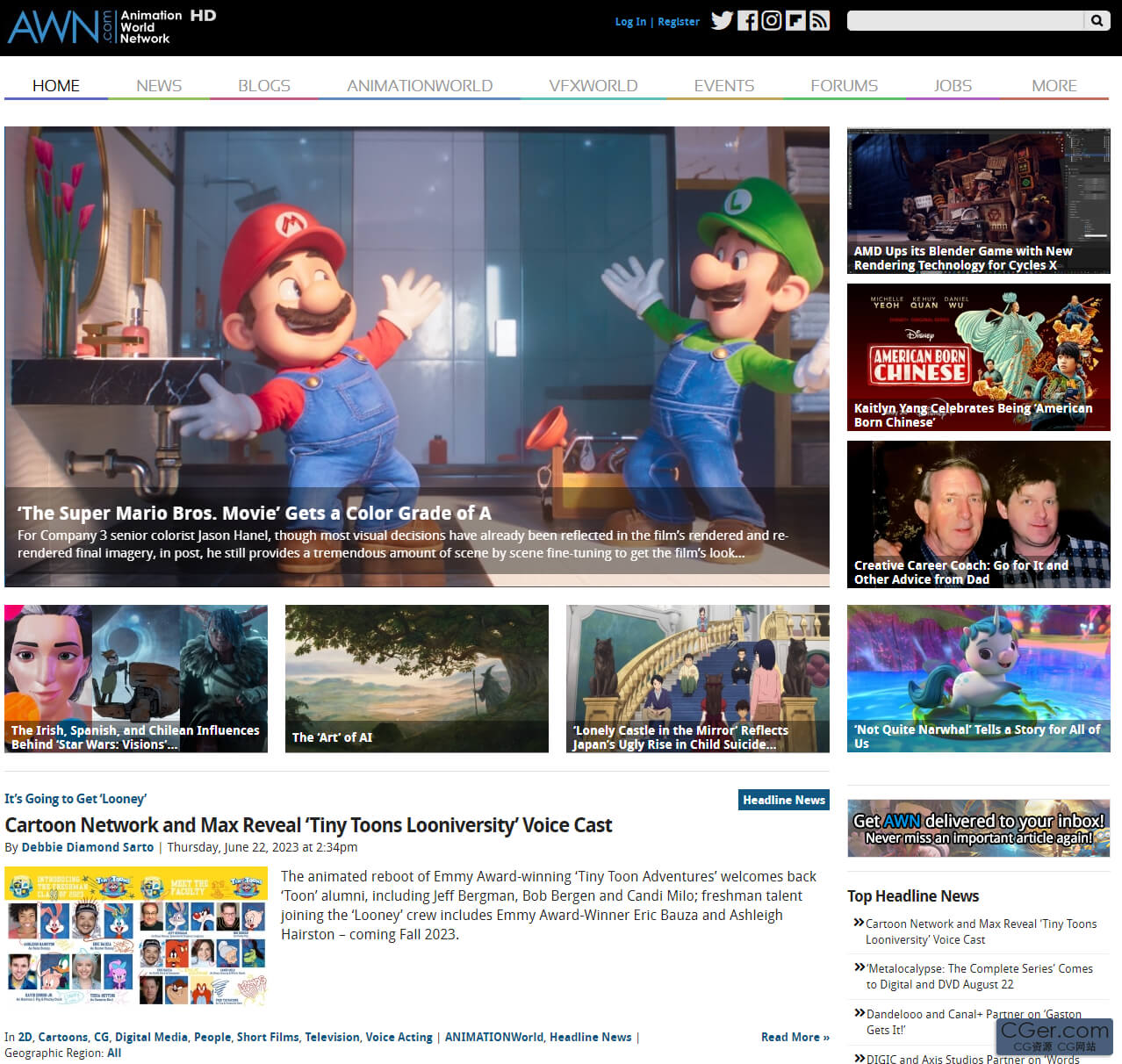The image size is (1122, 1064).
Task: Open sidebar link 'DIGIC and Axis Studios Partner'
Action: 974,1059
